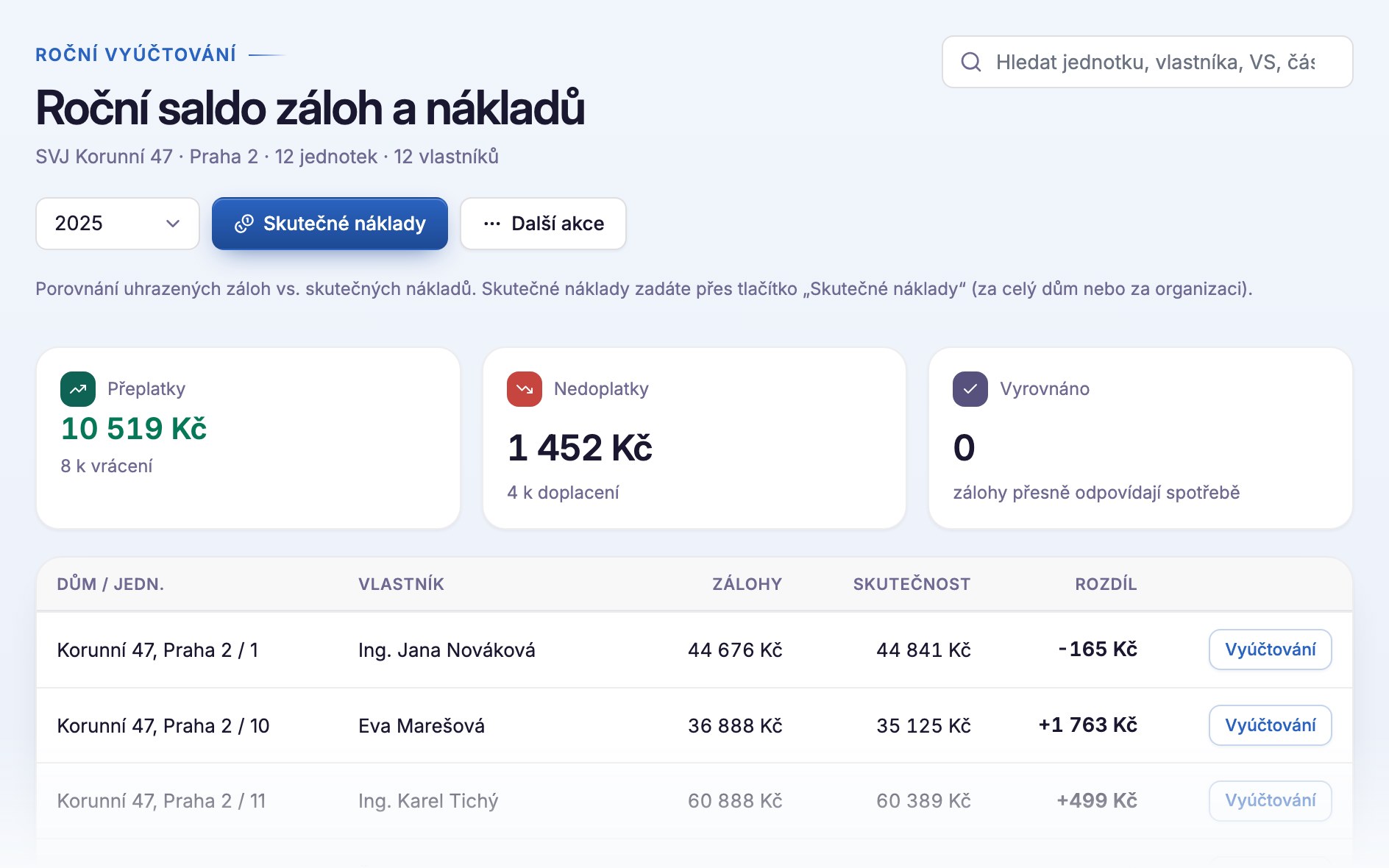Click the SKUTEČNOST column header
This screenshot has width=1389, height=868.
[912, 584]
